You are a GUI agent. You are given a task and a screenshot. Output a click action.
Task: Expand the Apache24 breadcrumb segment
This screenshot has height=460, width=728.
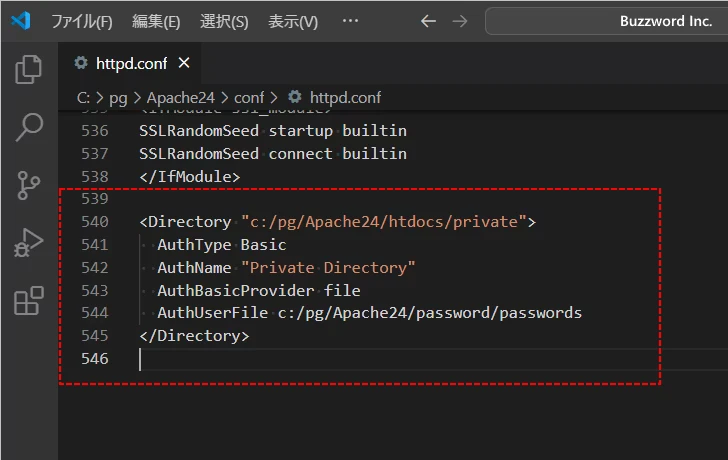(x=178, y=98)
